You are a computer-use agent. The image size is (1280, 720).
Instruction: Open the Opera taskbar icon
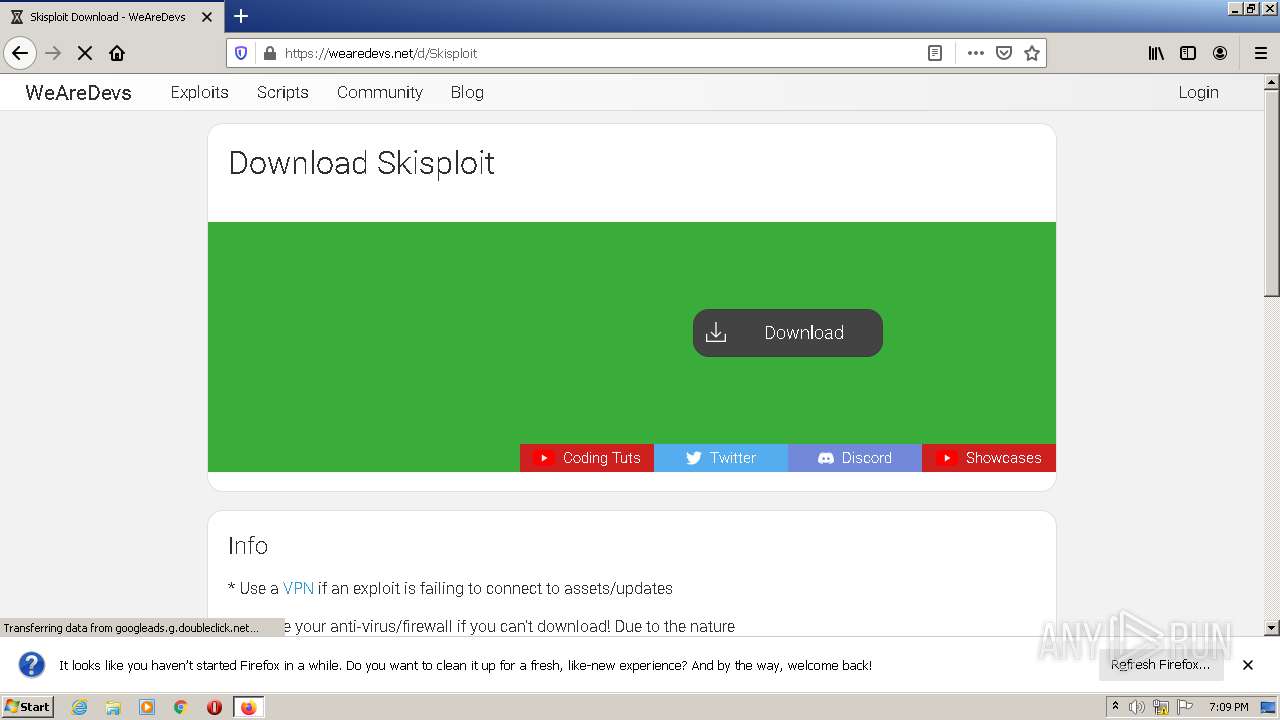[214, 707]
